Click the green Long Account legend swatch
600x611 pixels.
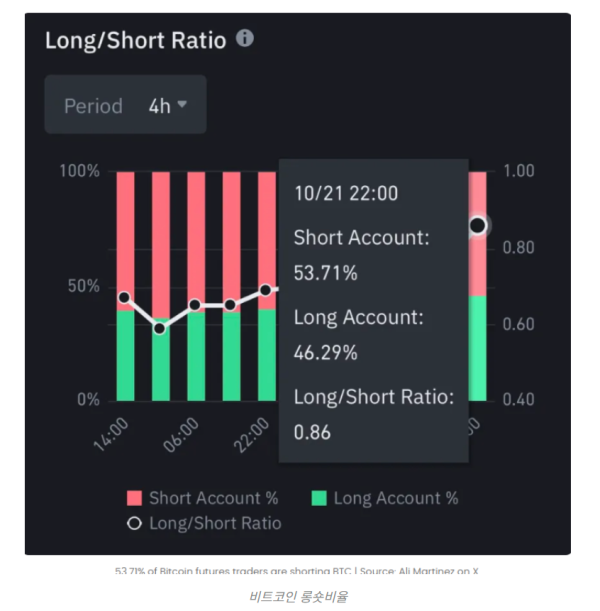(x=320, y=497)
